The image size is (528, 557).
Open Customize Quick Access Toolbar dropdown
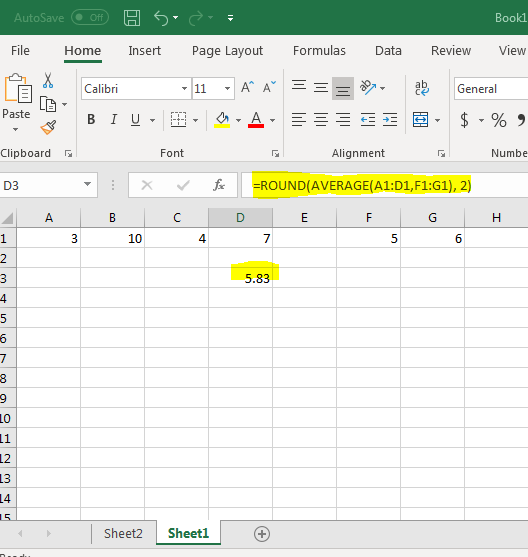tap(231, 18)
